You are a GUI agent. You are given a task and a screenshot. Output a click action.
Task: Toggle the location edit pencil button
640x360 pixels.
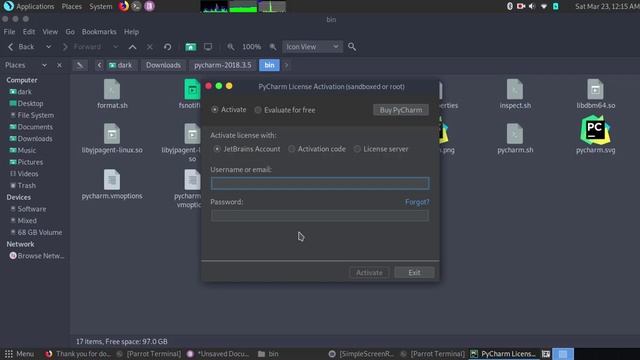click(x=80, y=65)
